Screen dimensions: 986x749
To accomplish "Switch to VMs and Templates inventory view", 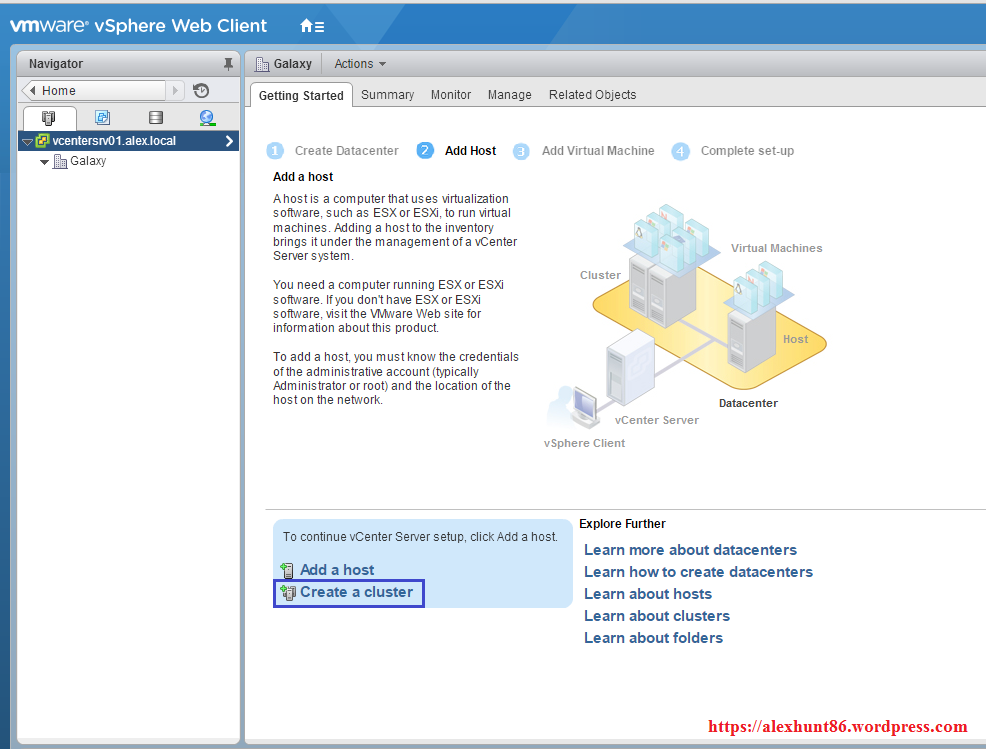I will [102, 118].
